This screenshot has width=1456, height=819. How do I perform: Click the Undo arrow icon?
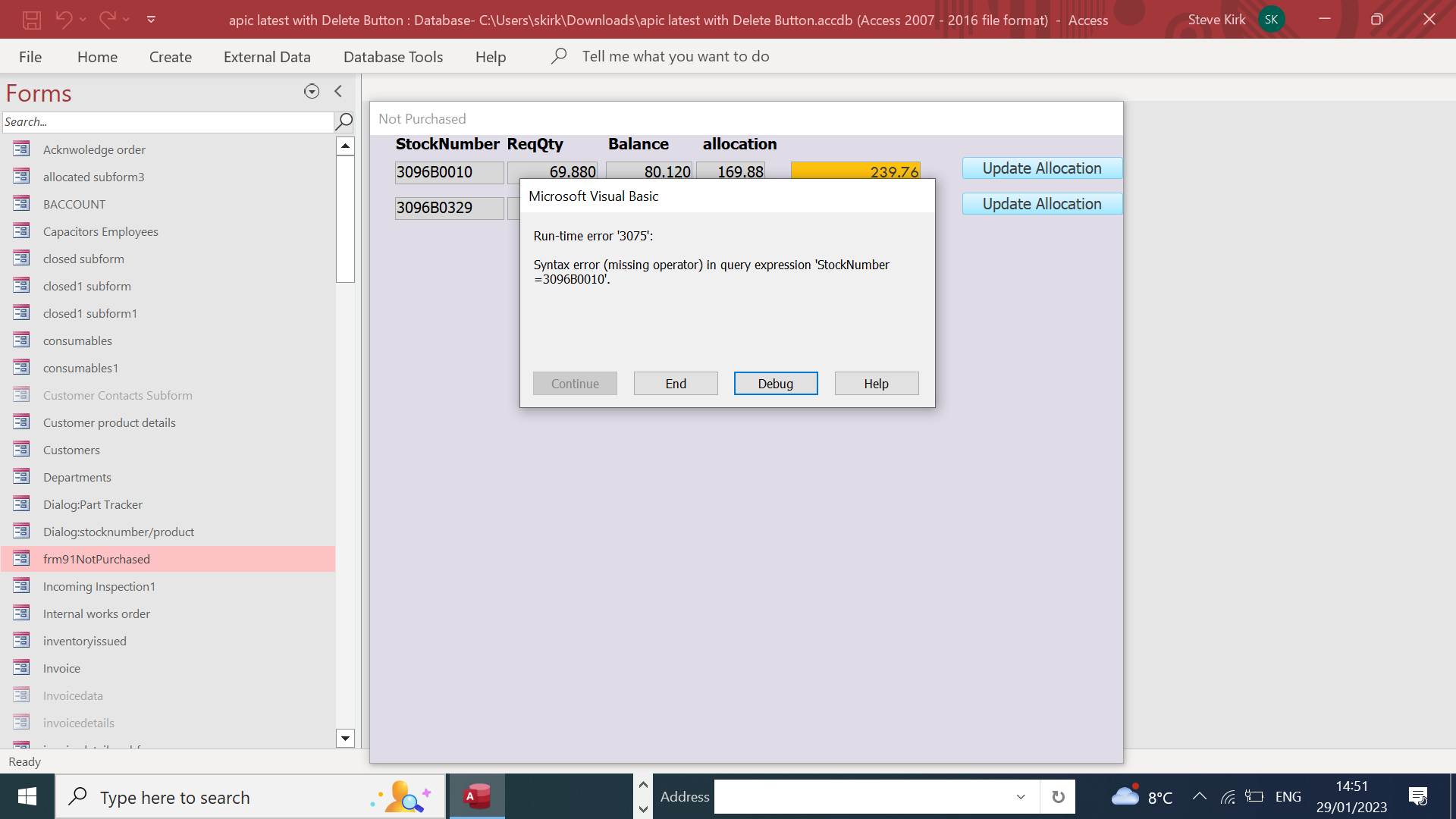click(x=64, y=20)
